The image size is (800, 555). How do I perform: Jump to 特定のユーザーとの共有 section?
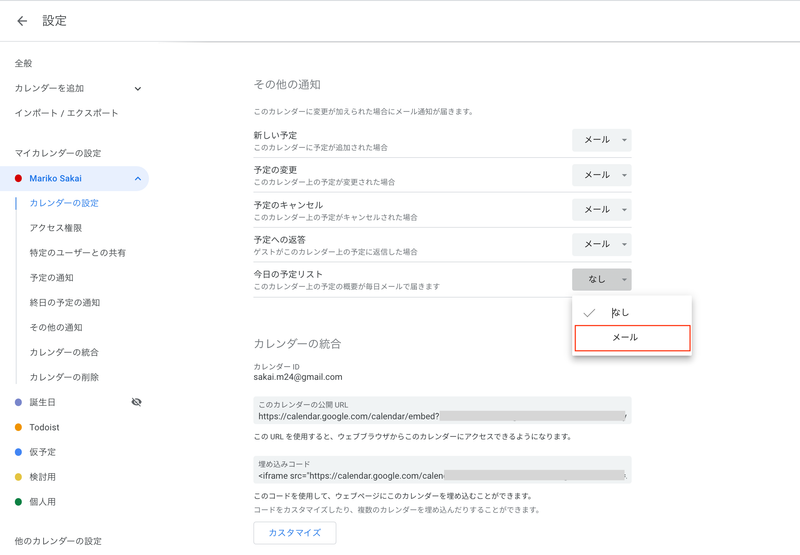78,253
